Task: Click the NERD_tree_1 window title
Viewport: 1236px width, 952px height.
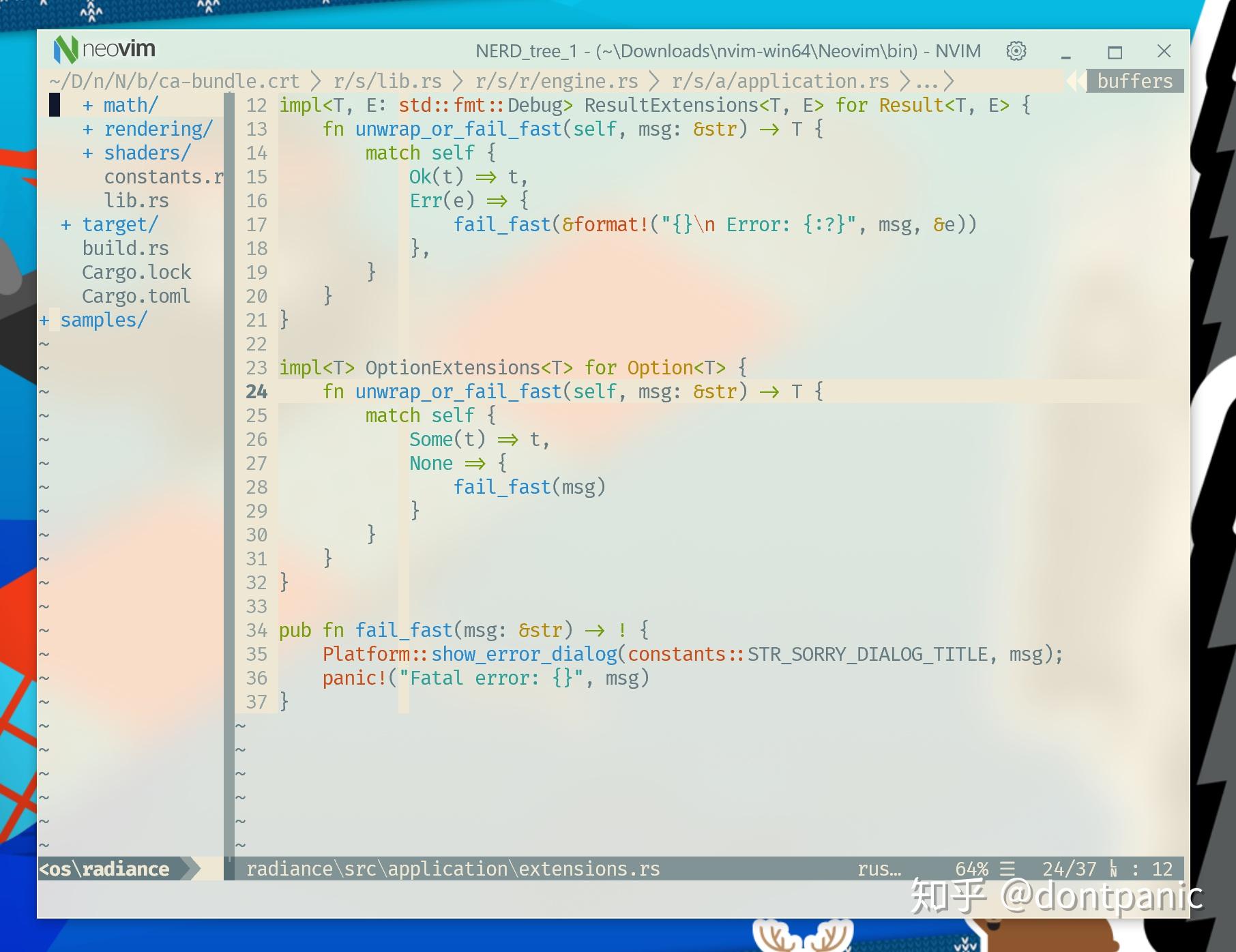Action: coord(527,51)
